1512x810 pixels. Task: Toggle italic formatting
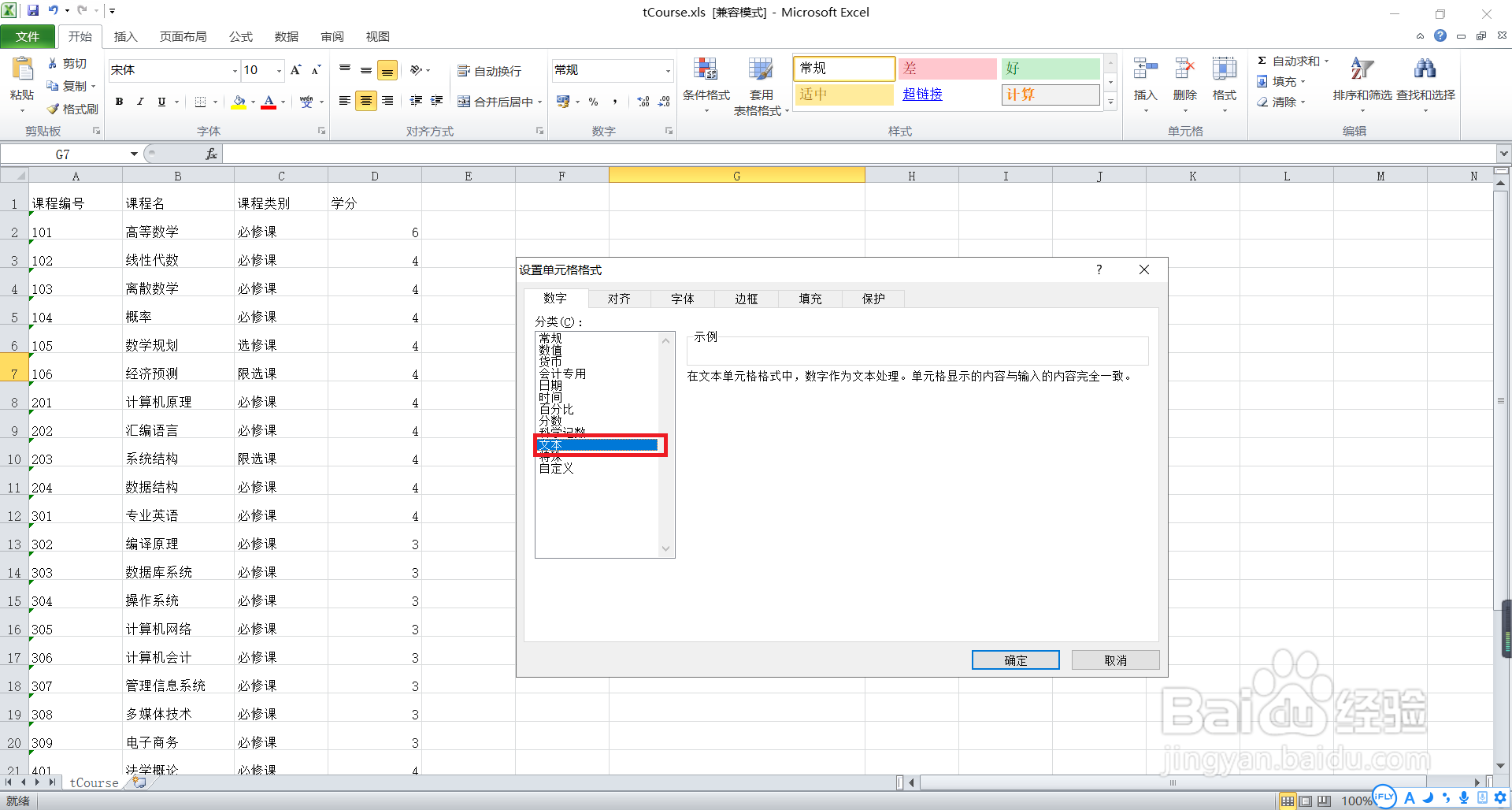tap(140, 102)
